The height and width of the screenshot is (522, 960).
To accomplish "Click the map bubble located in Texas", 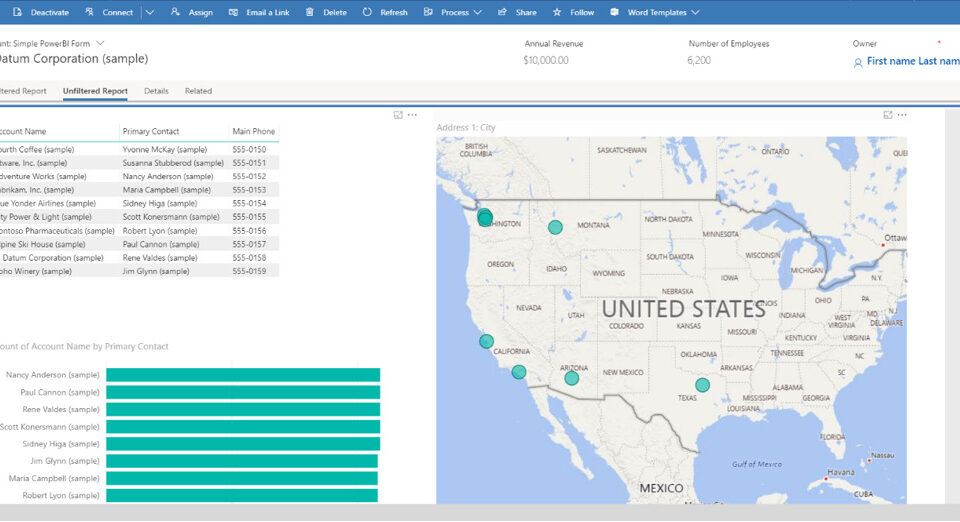I will [x=702, y=385].
